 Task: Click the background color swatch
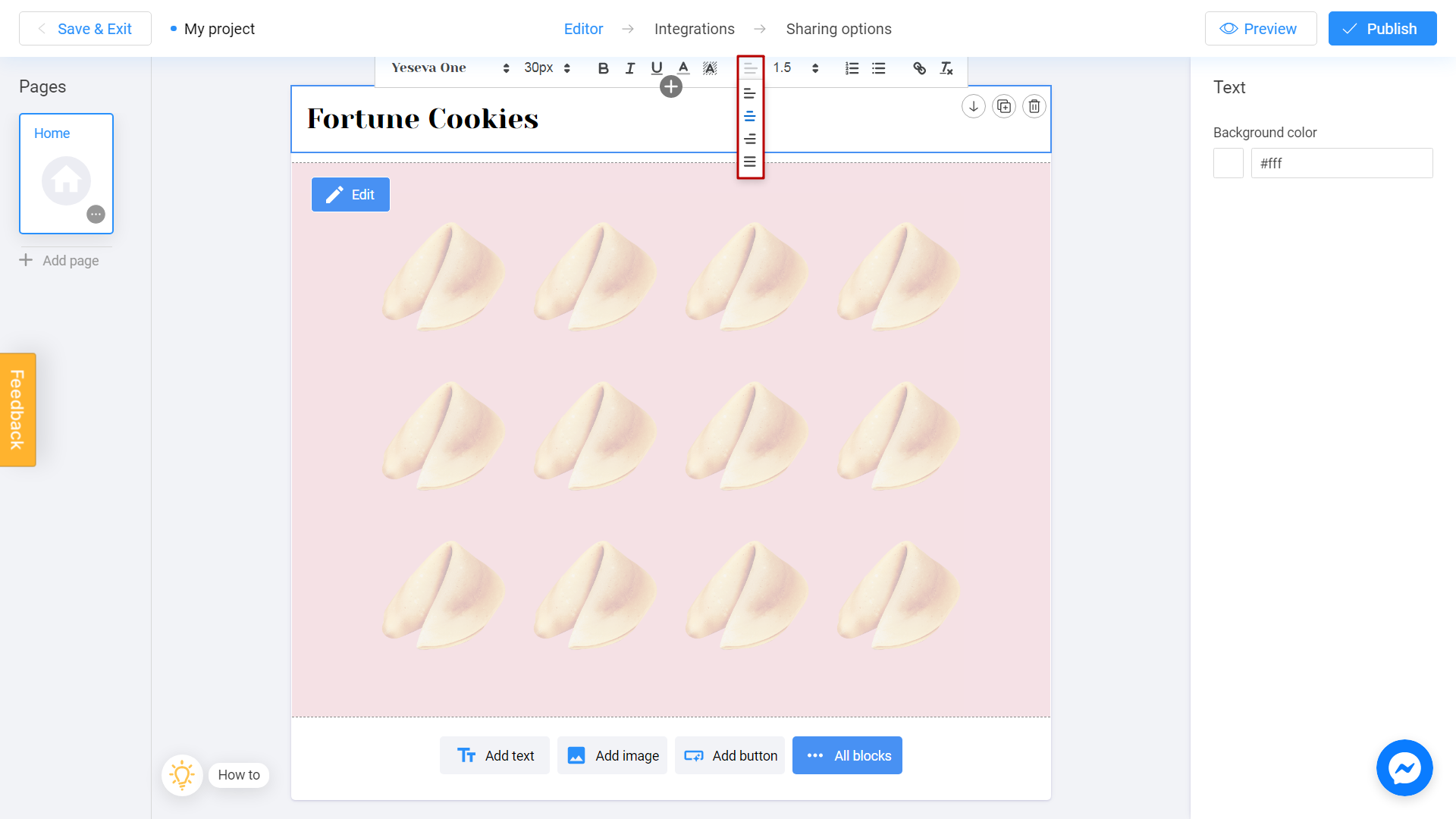click(x=1228, y=162)
